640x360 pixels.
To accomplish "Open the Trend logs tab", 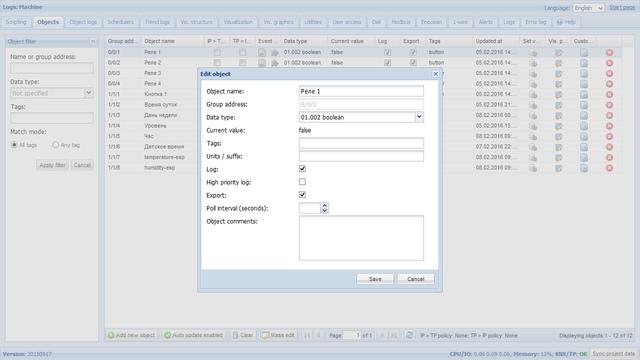I will pos(157,22).
